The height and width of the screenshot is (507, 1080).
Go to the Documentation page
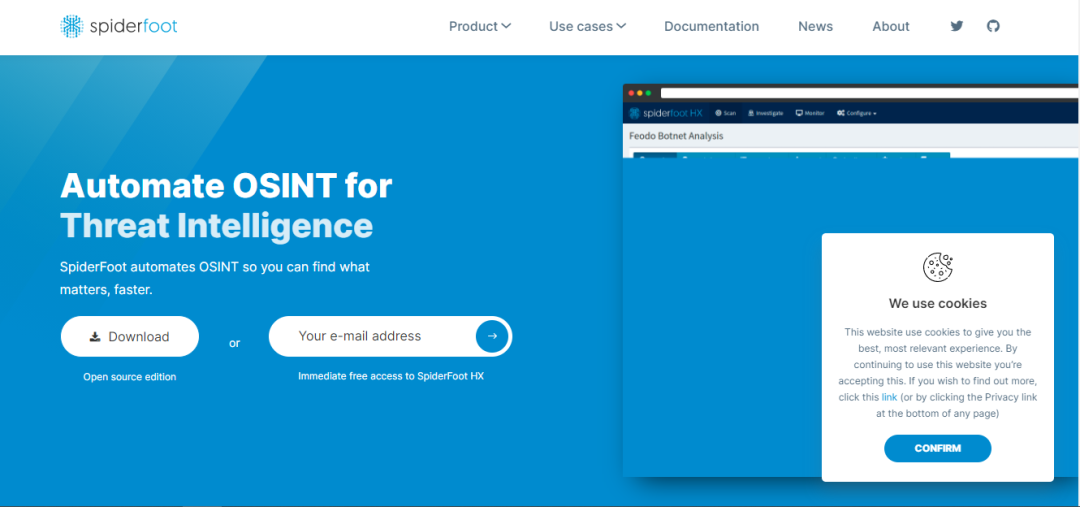coord(712,26)
